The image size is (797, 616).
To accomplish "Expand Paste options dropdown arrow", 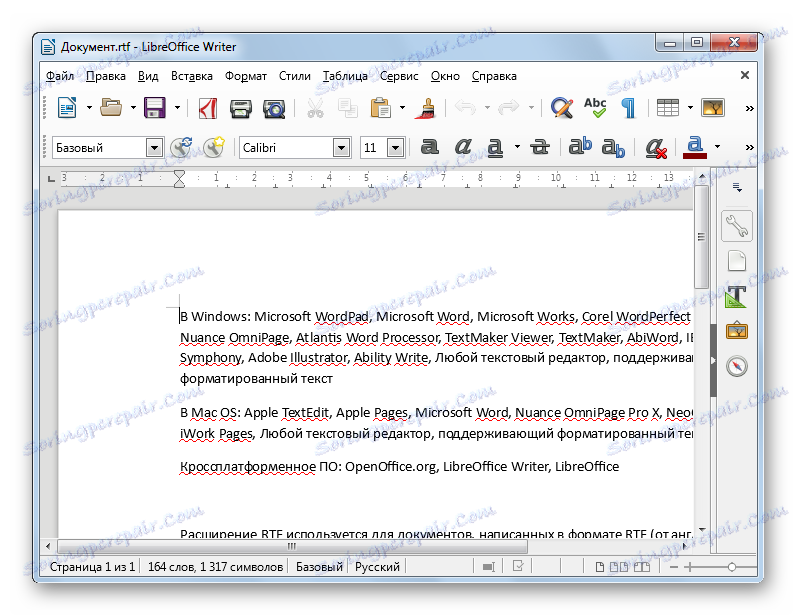I will (x=402, y=108).
